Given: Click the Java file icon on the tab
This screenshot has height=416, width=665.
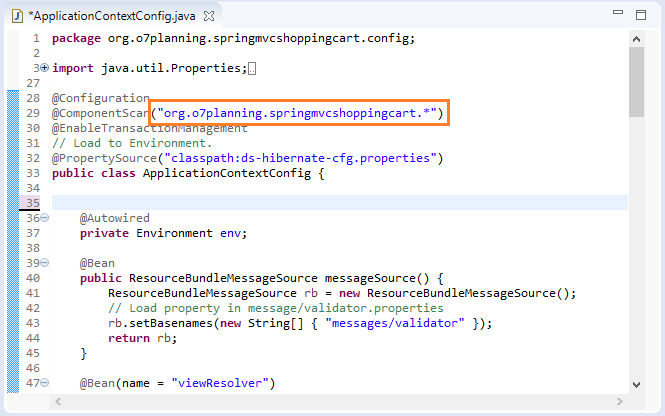Looking at the screenshot, I should pos(17,16).
